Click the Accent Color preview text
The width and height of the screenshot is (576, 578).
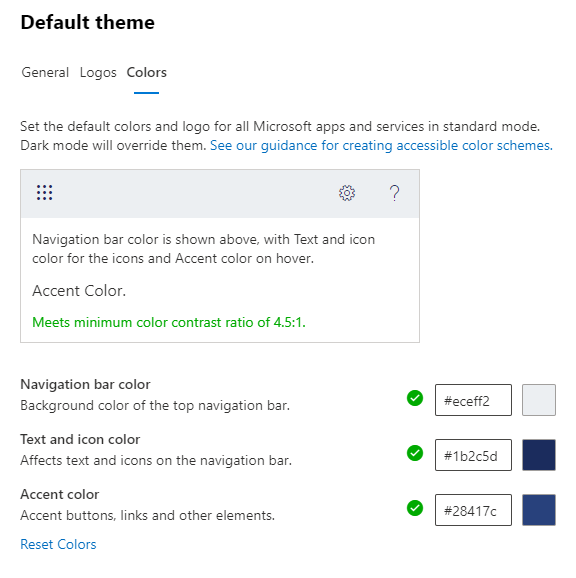click(x=79, y=291)
